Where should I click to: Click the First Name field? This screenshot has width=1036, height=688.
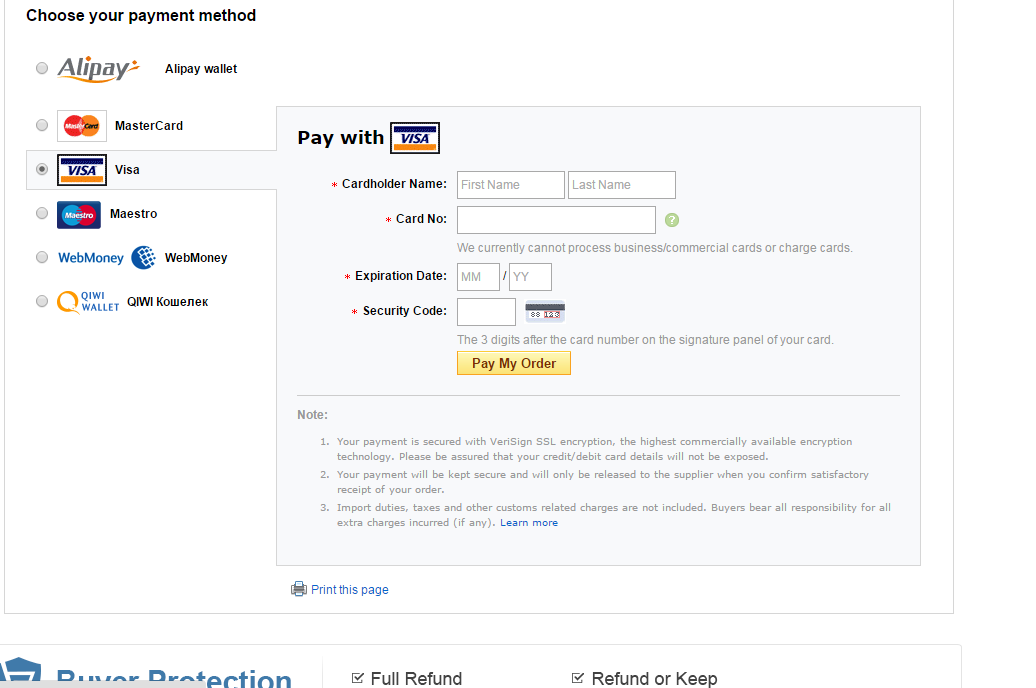(x=511, y=185)
